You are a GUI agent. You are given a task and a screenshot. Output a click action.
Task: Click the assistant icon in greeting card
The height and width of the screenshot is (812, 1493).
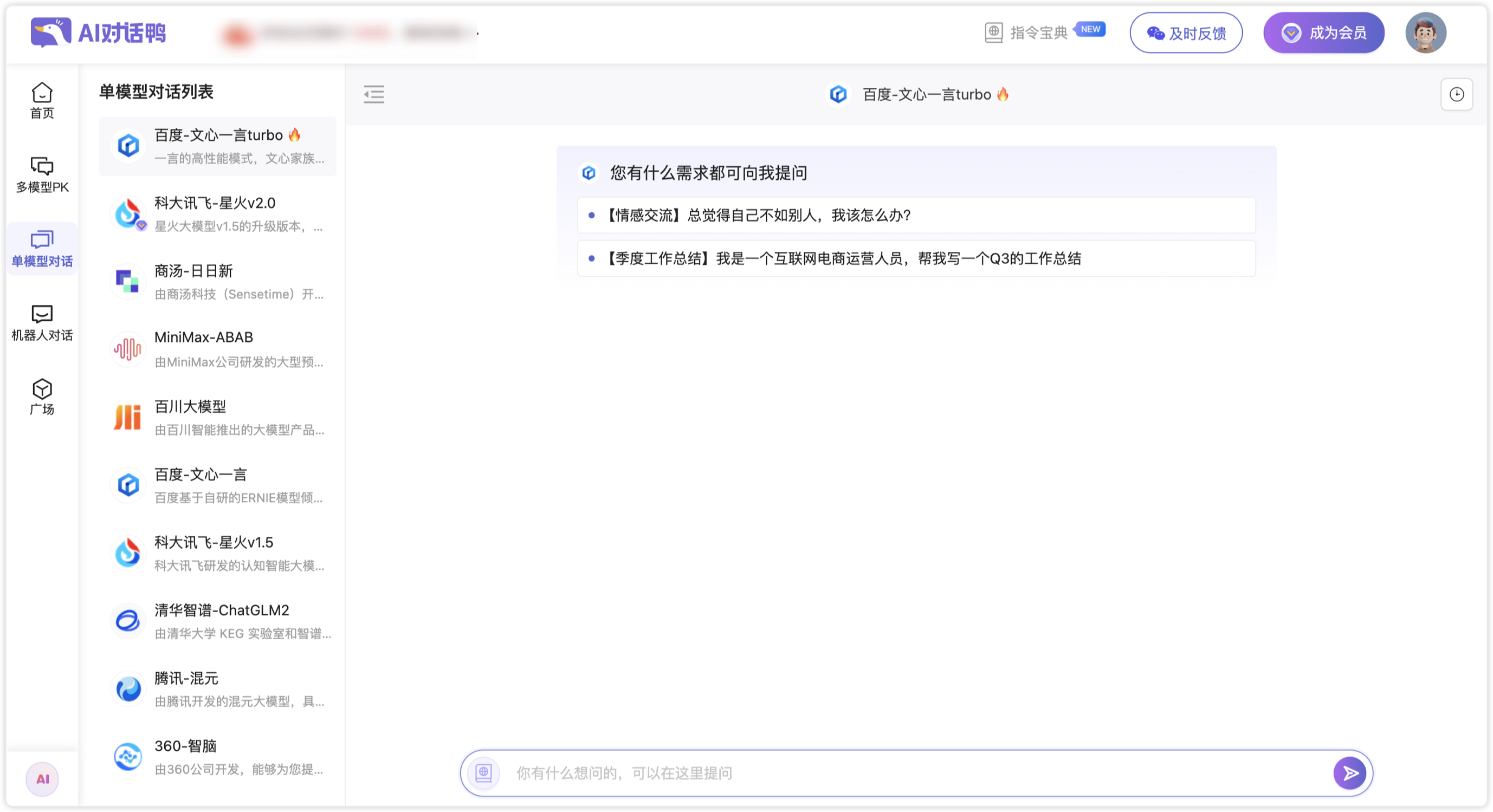(x=589, y=173)
